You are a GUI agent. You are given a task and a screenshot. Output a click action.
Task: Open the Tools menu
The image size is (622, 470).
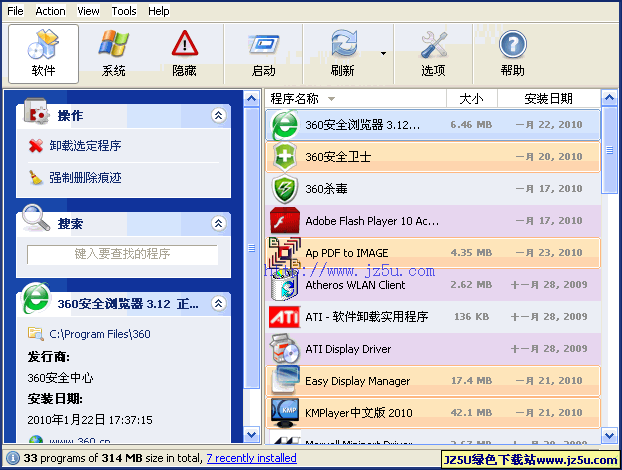[x=124, y=11]
